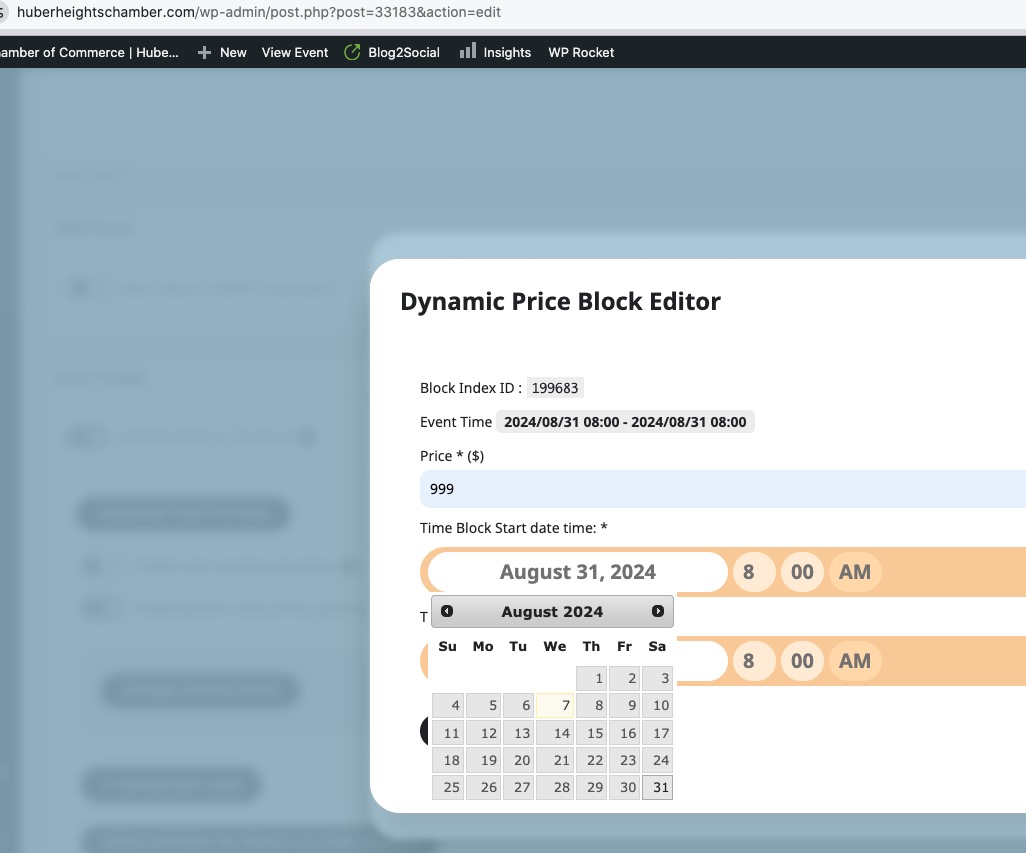Select August 20 in calendar

[518, 760]
